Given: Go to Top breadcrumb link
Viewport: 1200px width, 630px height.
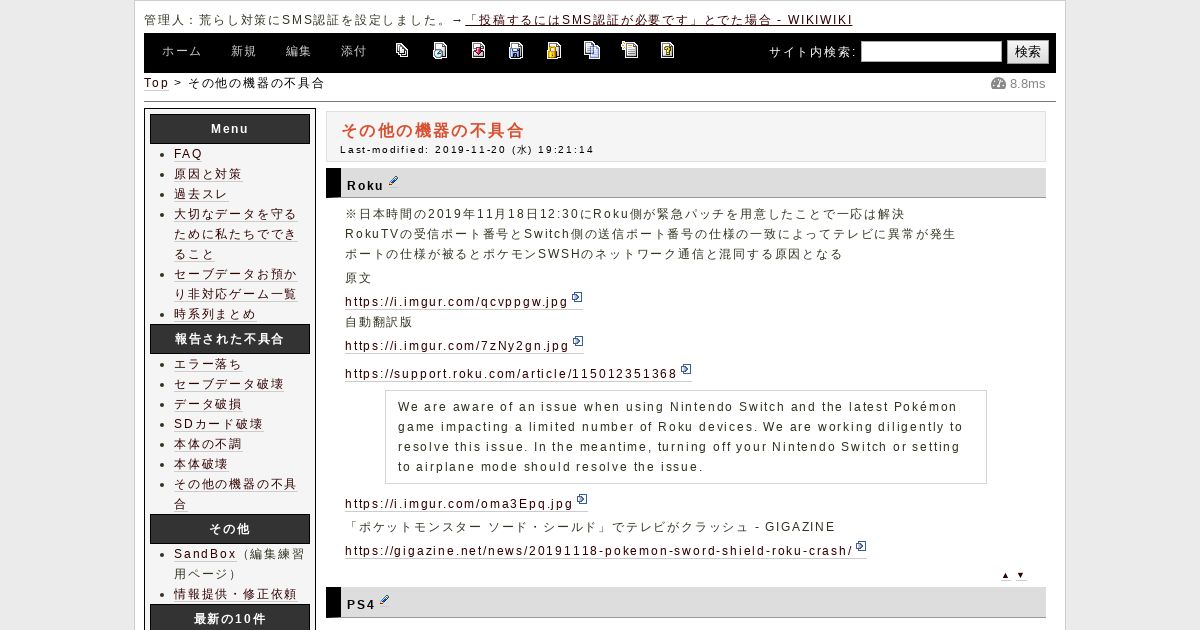Looking at the screenshot, I should pos(156,83).
